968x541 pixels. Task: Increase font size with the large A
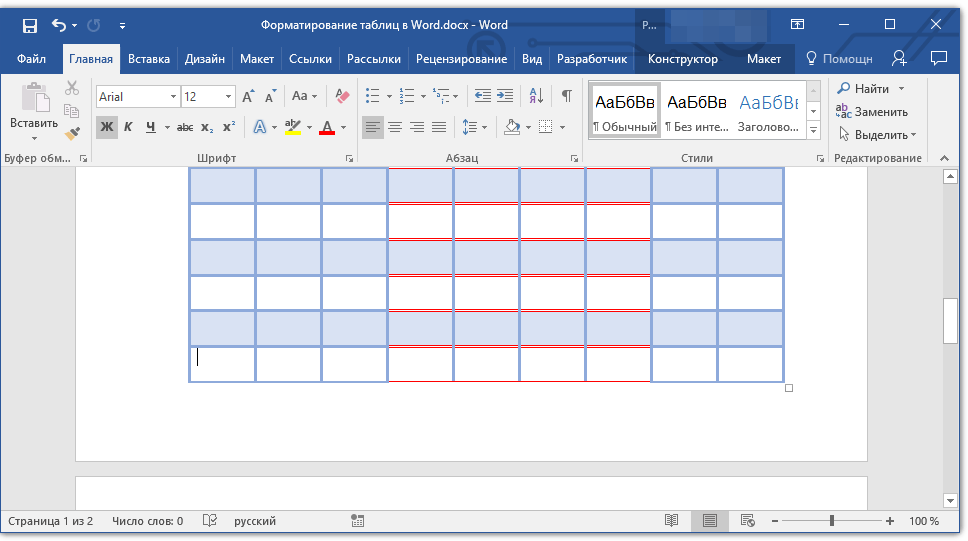click(x=248, y=96)
